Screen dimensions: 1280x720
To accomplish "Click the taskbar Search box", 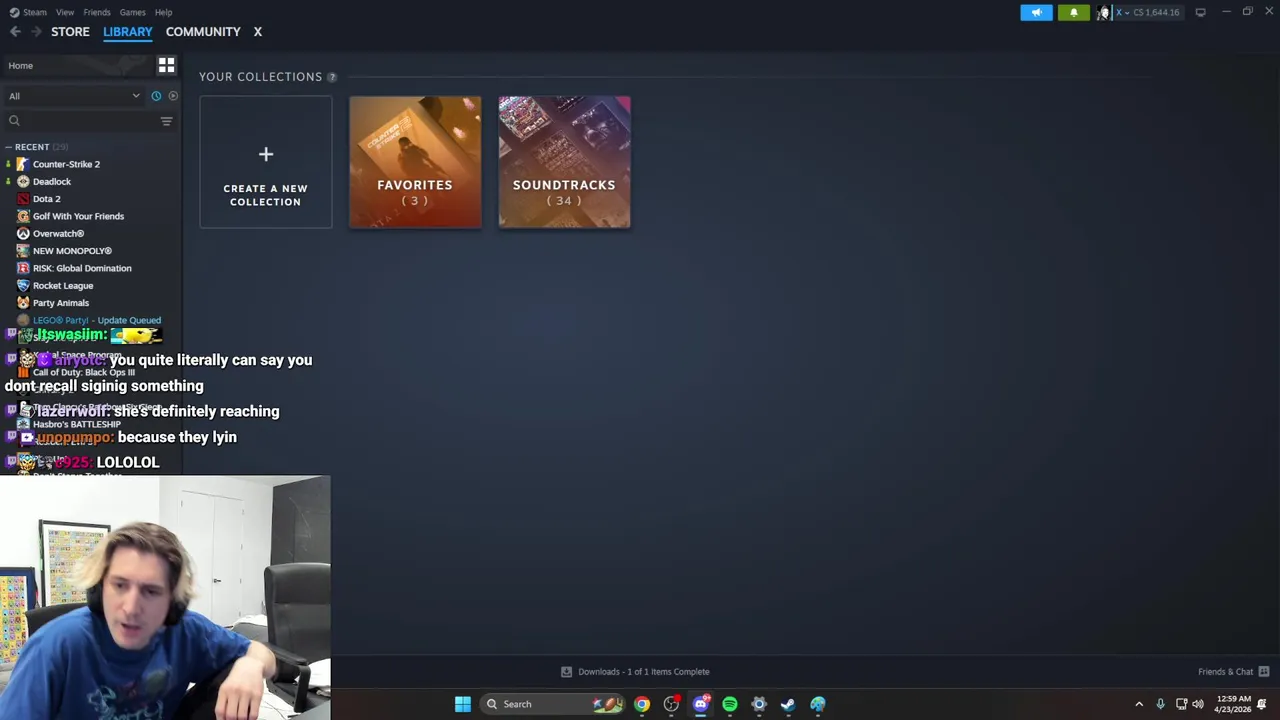I will (x=552, y=704).
